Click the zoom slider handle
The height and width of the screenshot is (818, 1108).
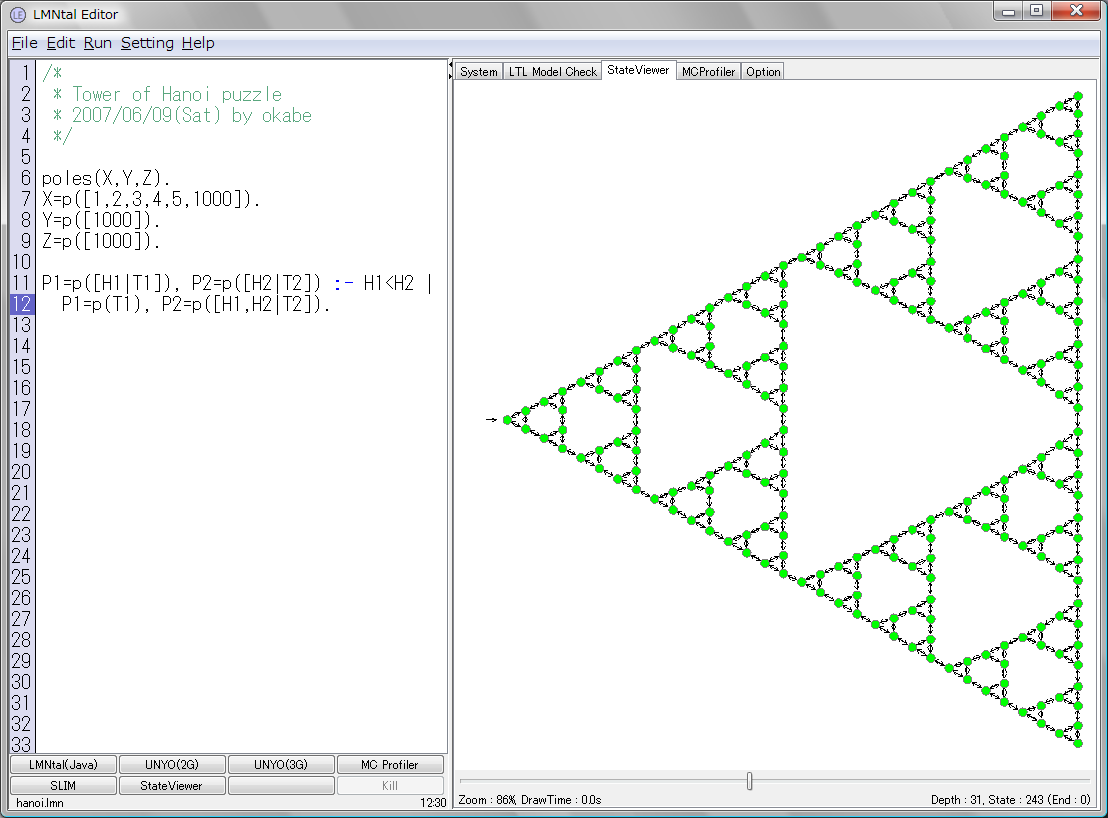tap(749, 781)
